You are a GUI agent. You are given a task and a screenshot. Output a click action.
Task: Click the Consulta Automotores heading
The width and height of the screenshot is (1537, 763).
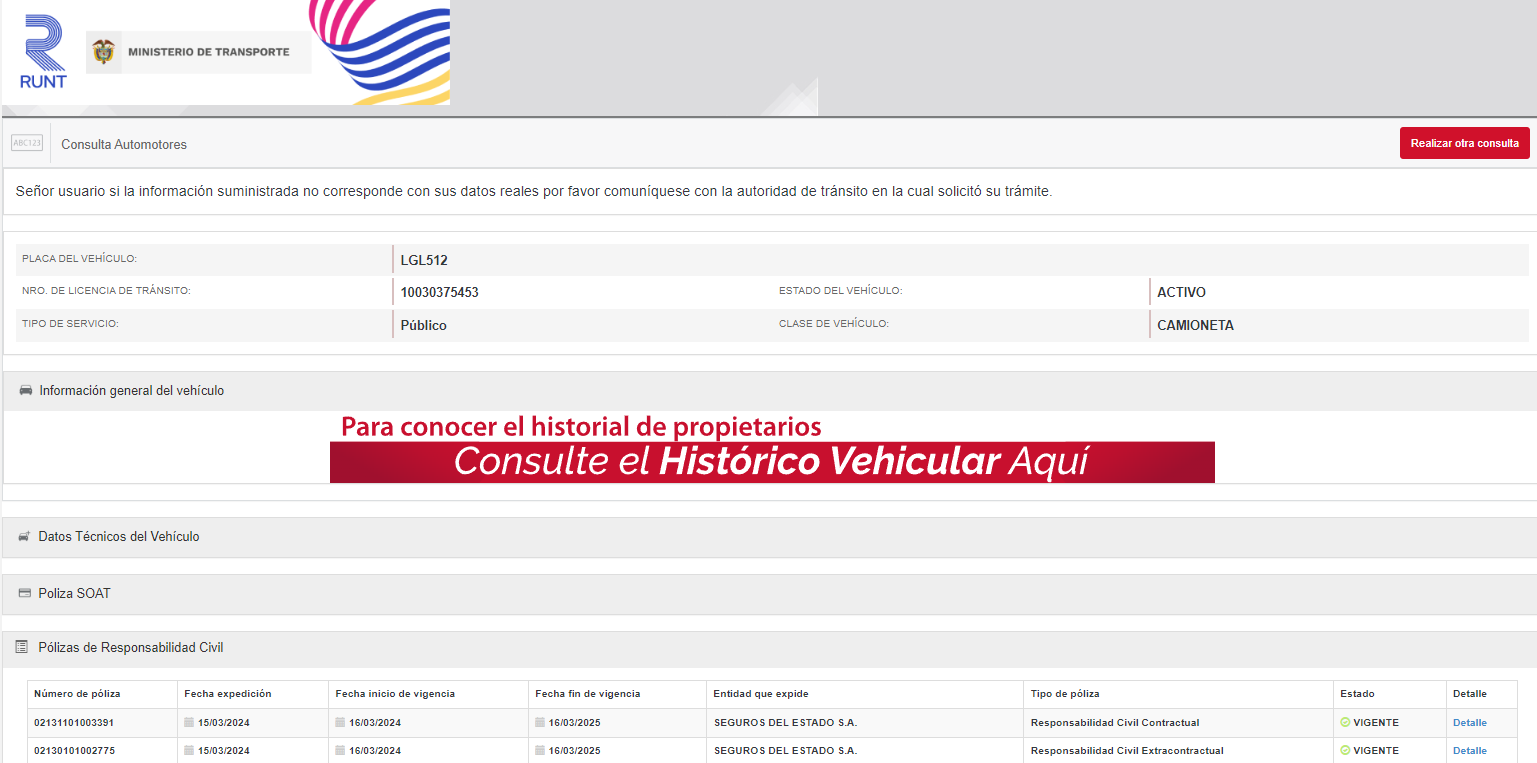tap(124, 144)
